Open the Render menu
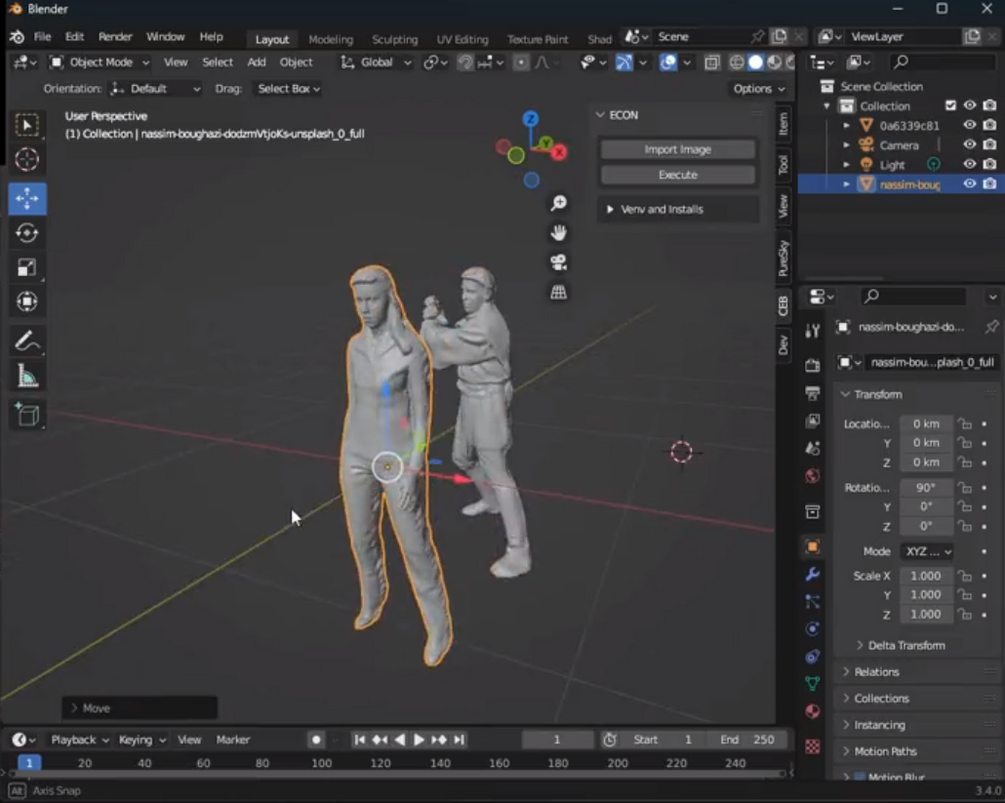Viewport: 1005px width, 803px height. [115, 37]
